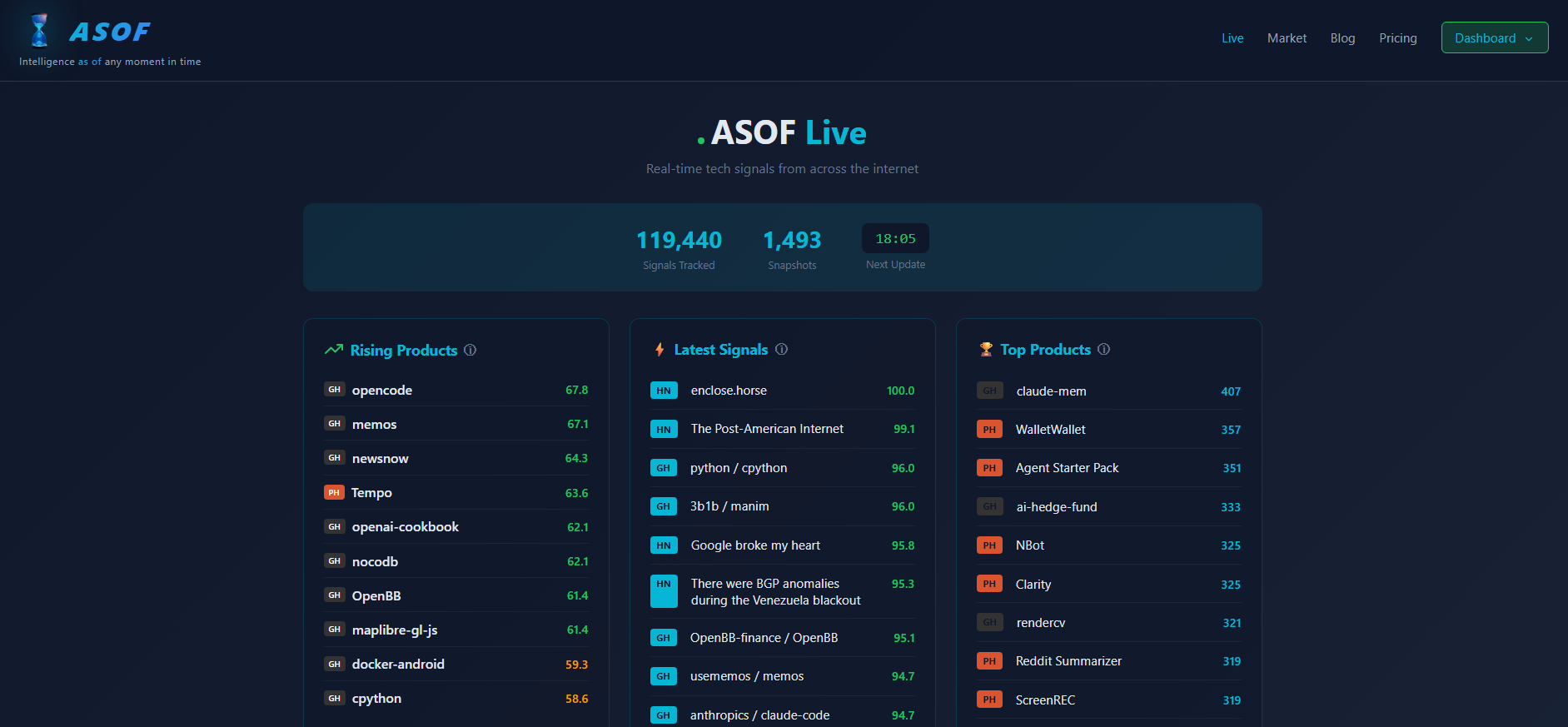Click the GH badge next to nocodb
The image size is (1568, 727).
334,561
